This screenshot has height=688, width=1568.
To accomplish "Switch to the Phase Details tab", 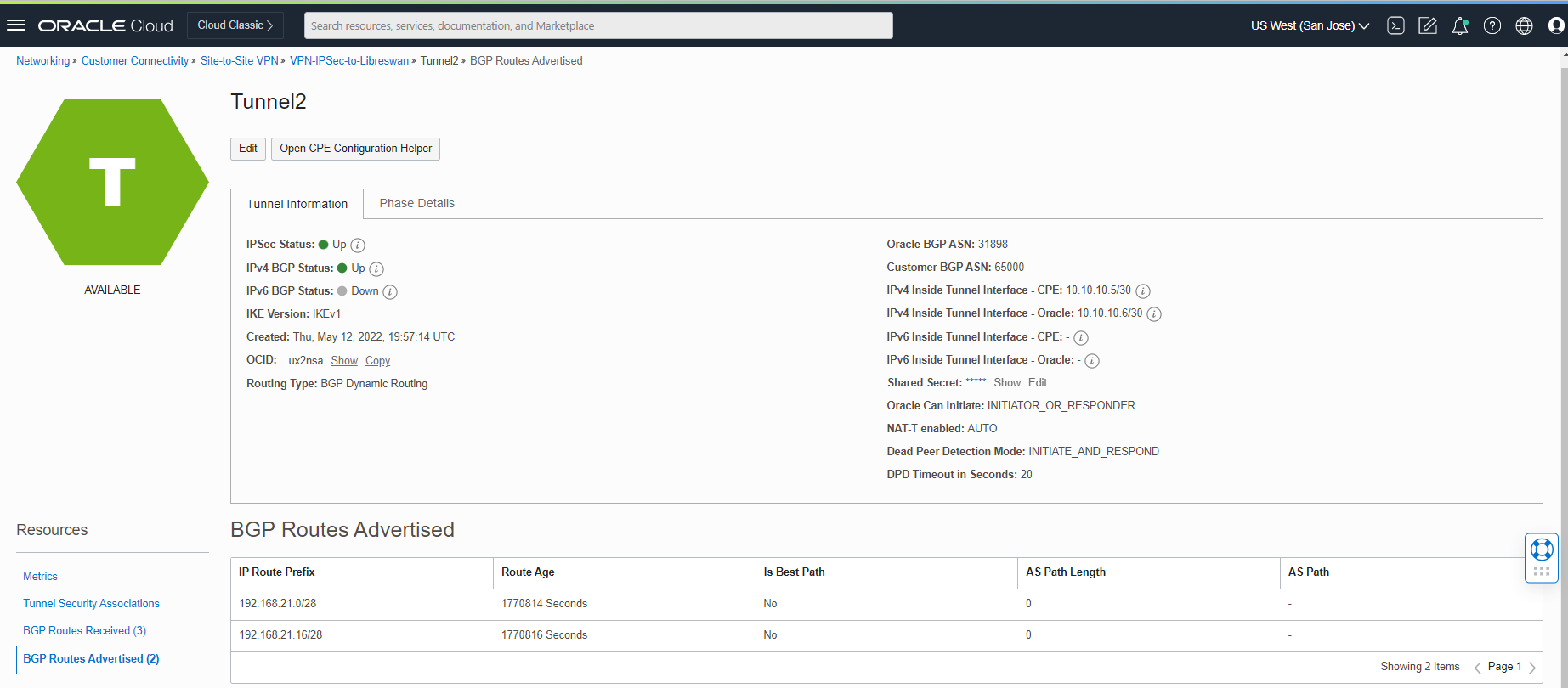I will (416, 203).
